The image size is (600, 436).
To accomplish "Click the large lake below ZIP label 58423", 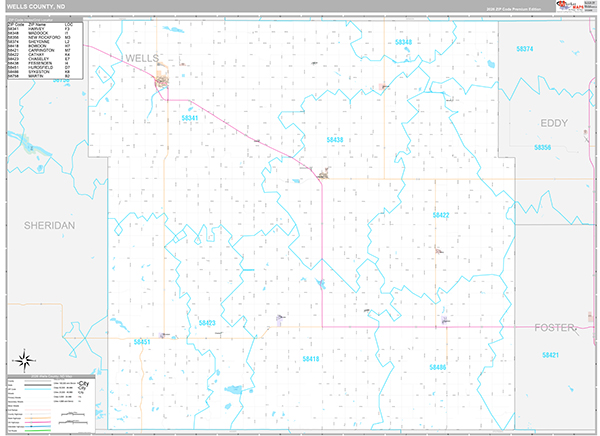I will click(x=233, y=390).
